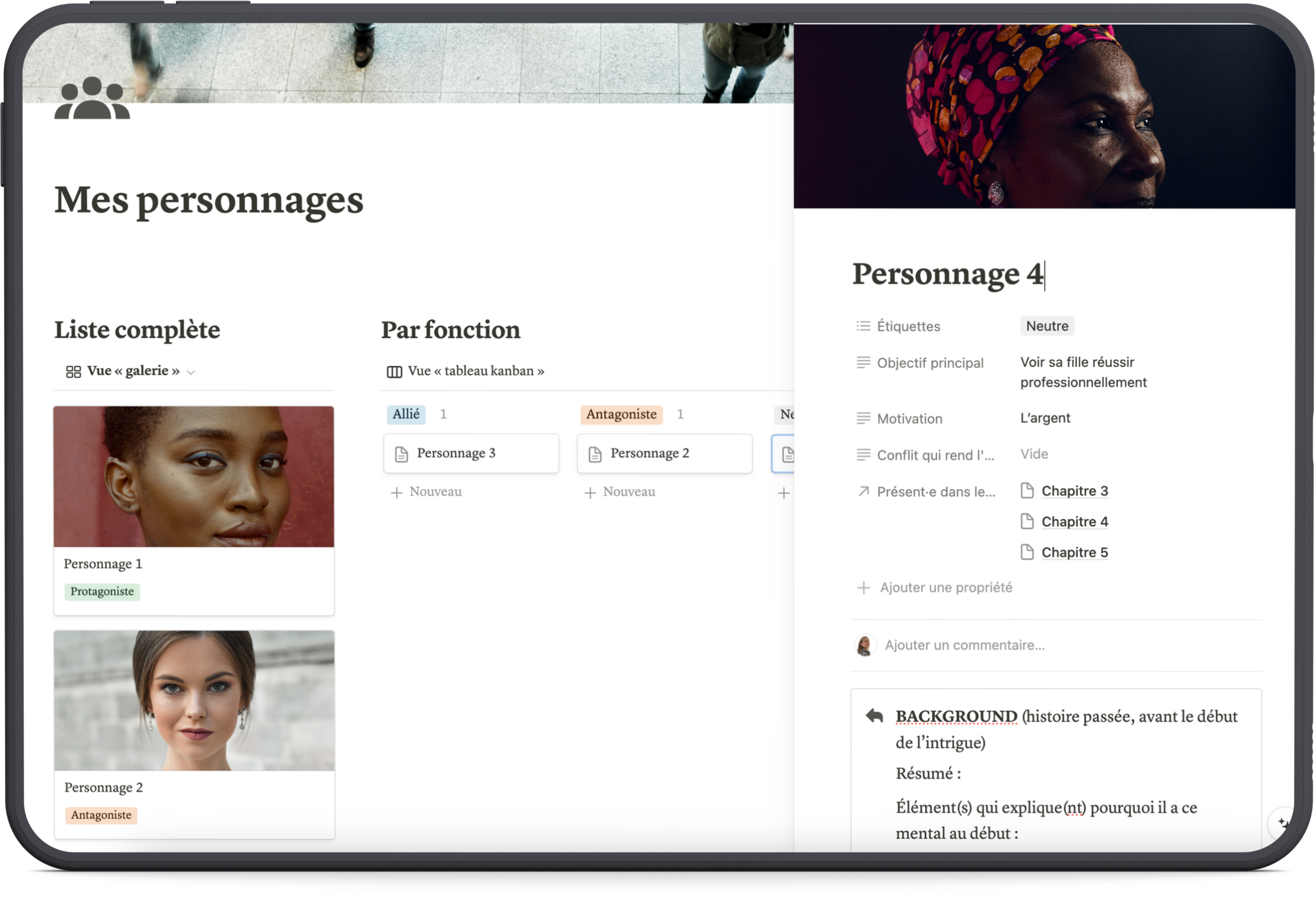Click the gallery view grid icon
Screen dimensions: 1316x898
click(x=74, y=372)
